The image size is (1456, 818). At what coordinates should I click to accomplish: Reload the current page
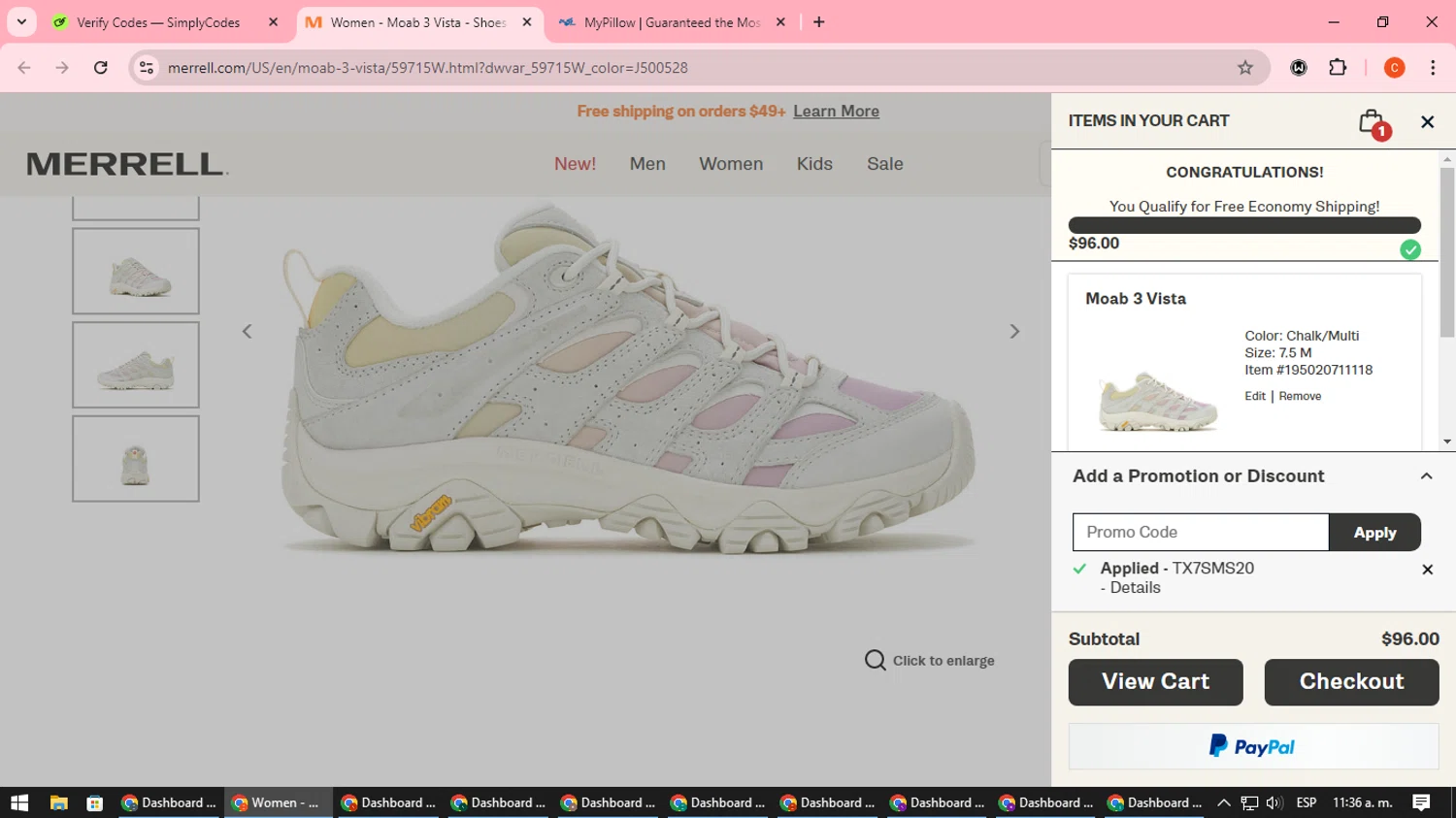coord(101,68)
